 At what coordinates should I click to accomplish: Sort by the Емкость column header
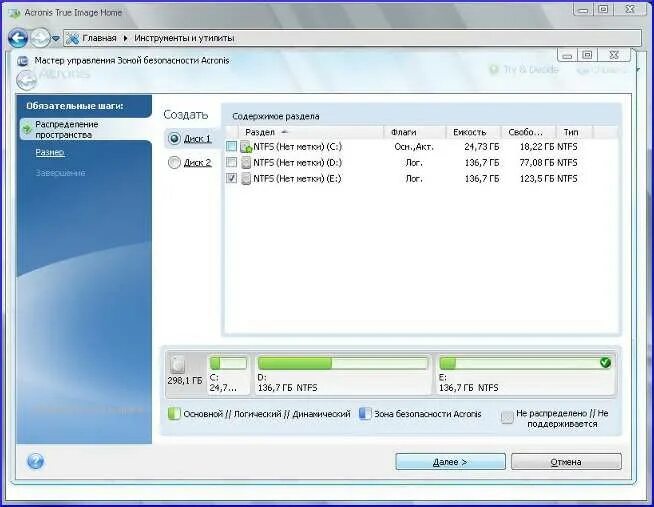473,132
